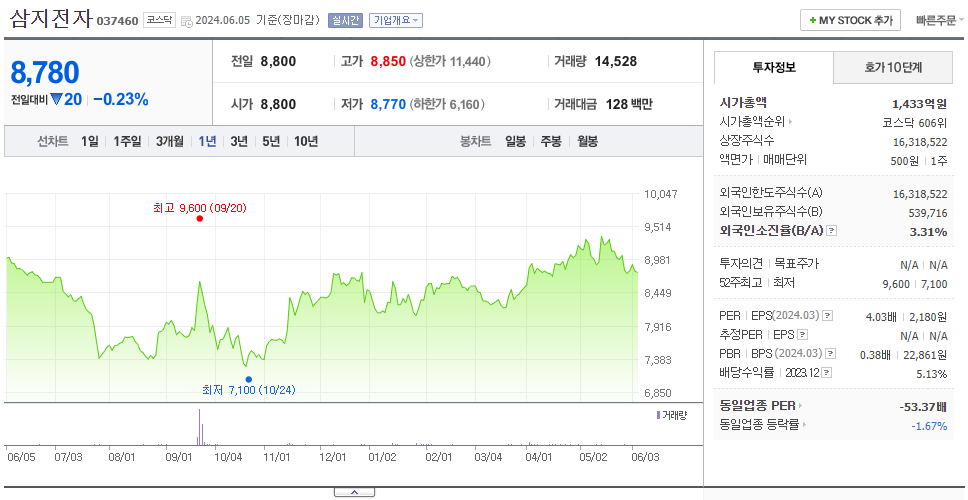
Task: Click the 코스닥 market label
Action: [x=160, y=20]
